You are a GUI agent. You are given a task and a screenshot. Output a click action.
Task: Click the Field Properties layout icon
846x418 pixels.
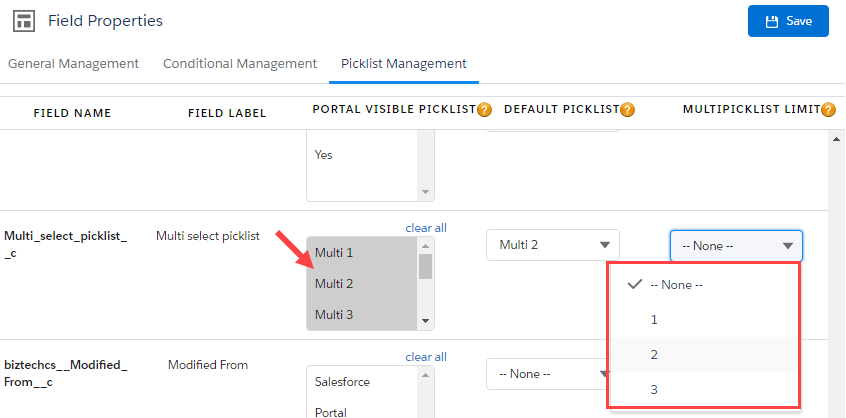tap(23, 21)
